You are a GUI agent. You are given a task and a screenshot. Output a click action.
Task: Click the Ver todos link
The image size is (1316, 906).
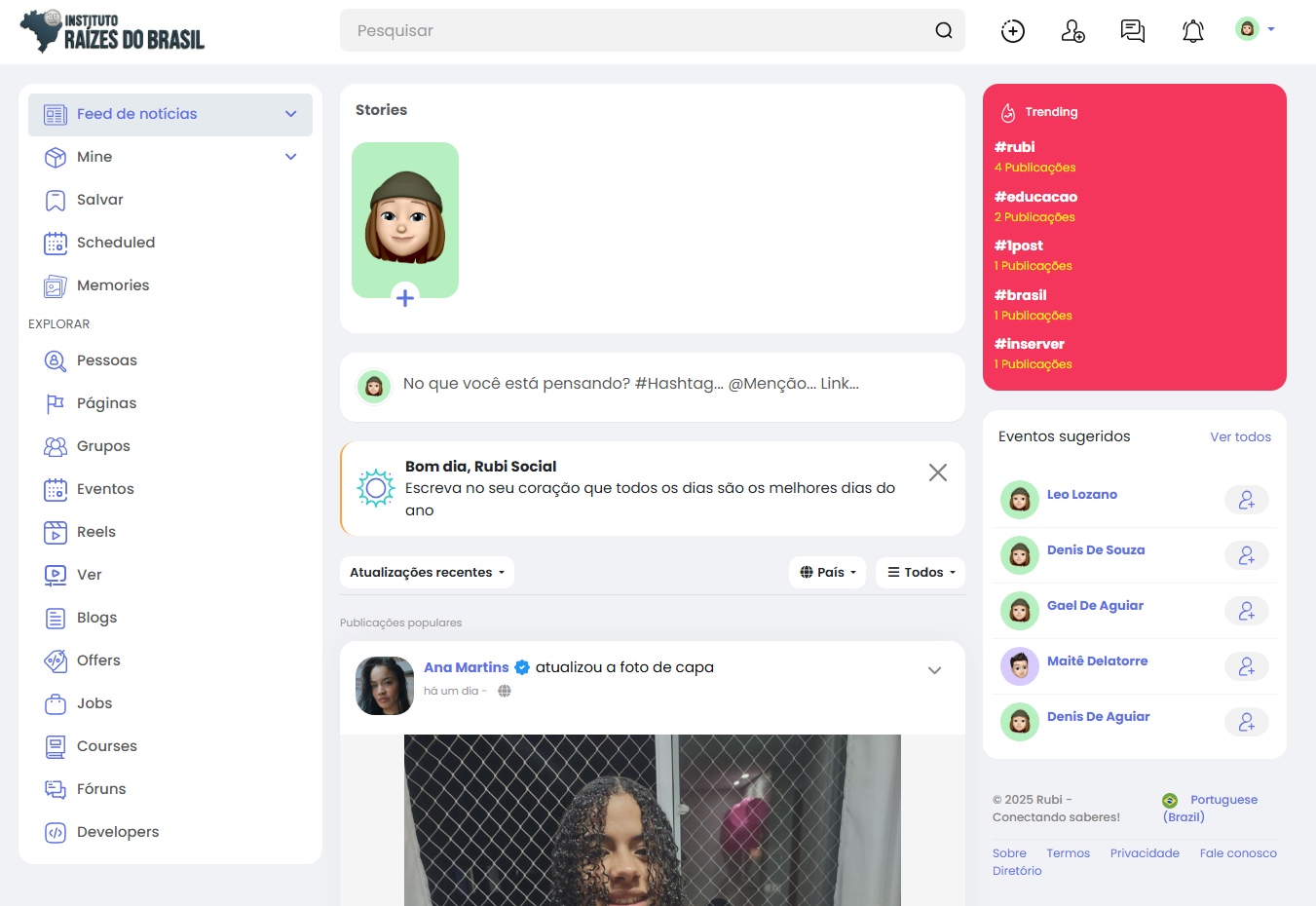coord(1240,437)
